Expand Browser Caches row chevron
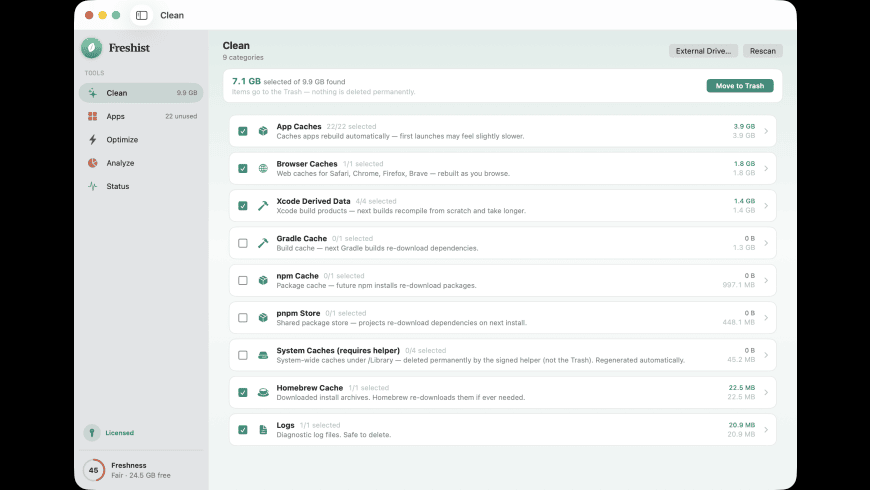870x490 pixels. pyautogui.click(x=766, y=168)
